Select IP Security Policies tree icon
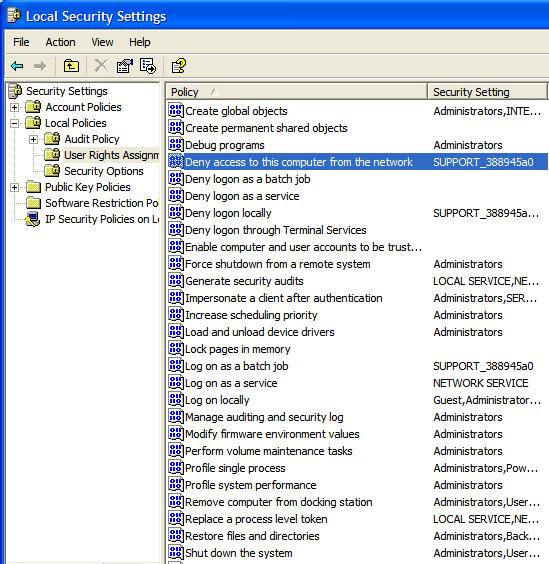 pos(33,219)
